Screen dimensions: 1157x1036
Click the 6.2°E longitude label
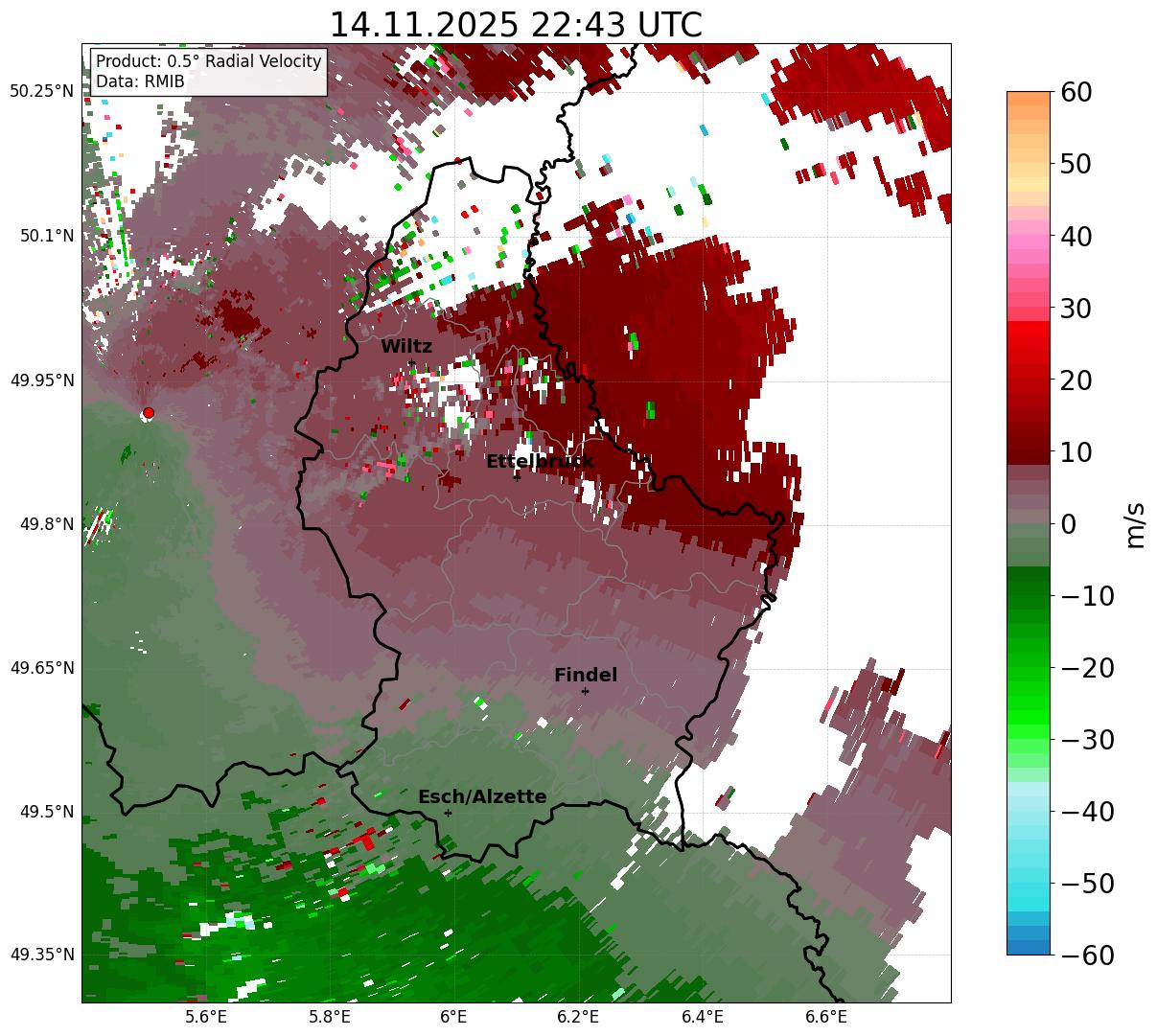tap(578, 1017)
